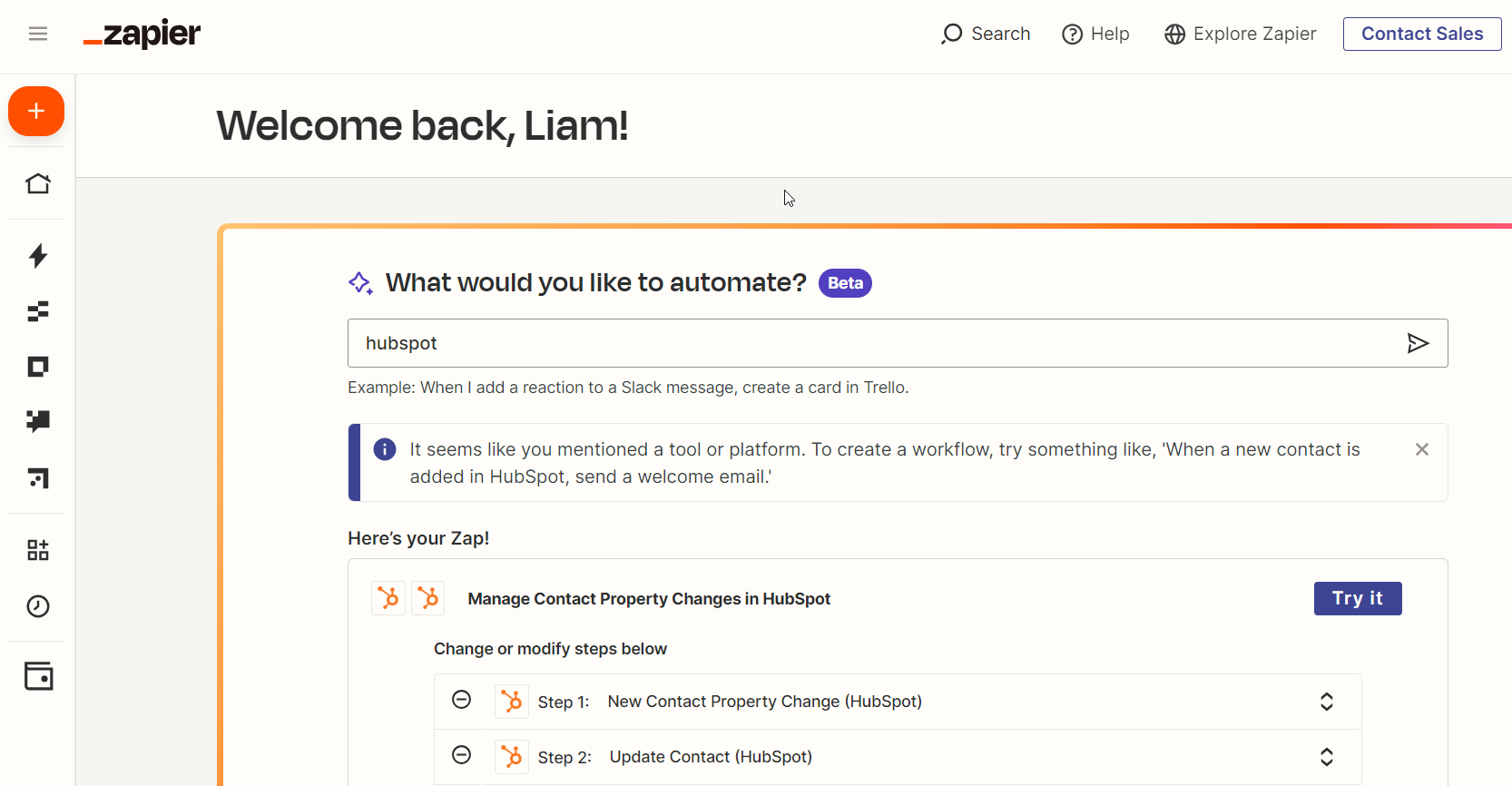Open the Canvas icon in the sidebar
Viewport: 1512px width, 786px height.
37,478
